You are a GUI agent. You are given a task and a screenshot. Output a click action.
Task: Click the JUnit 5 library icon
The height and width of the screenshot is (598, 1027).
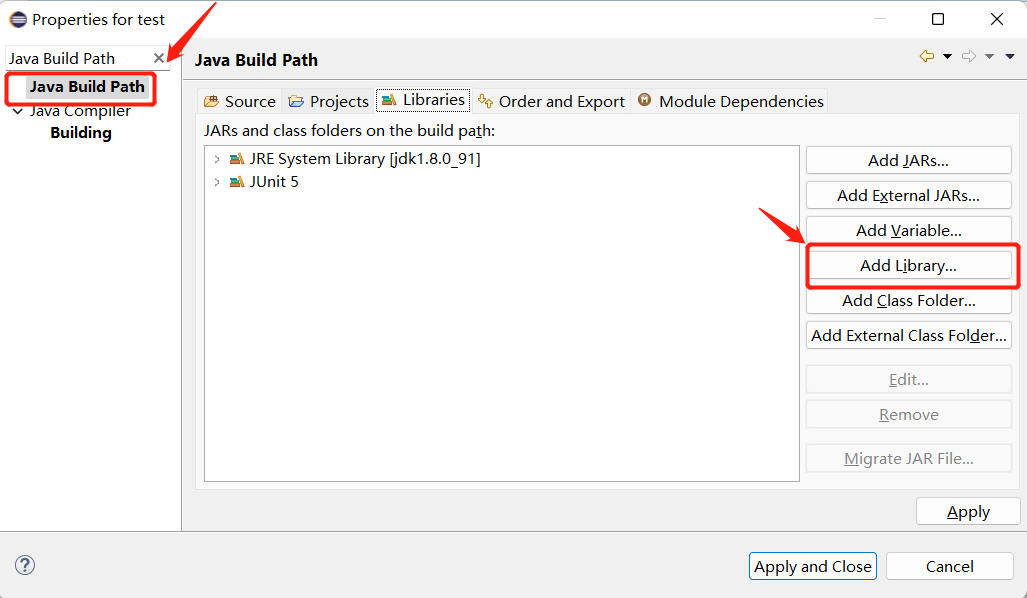click(237, 181)
